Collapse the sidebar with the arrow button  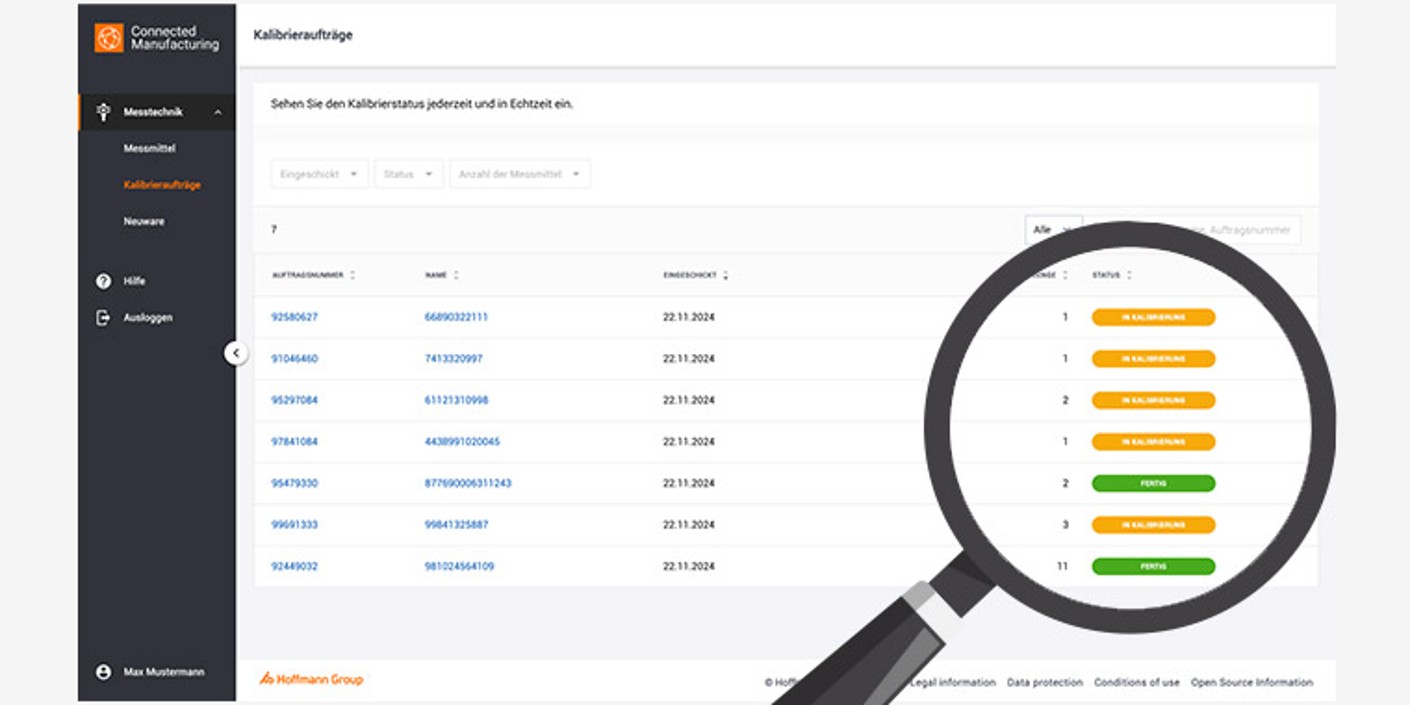(235, 353)
